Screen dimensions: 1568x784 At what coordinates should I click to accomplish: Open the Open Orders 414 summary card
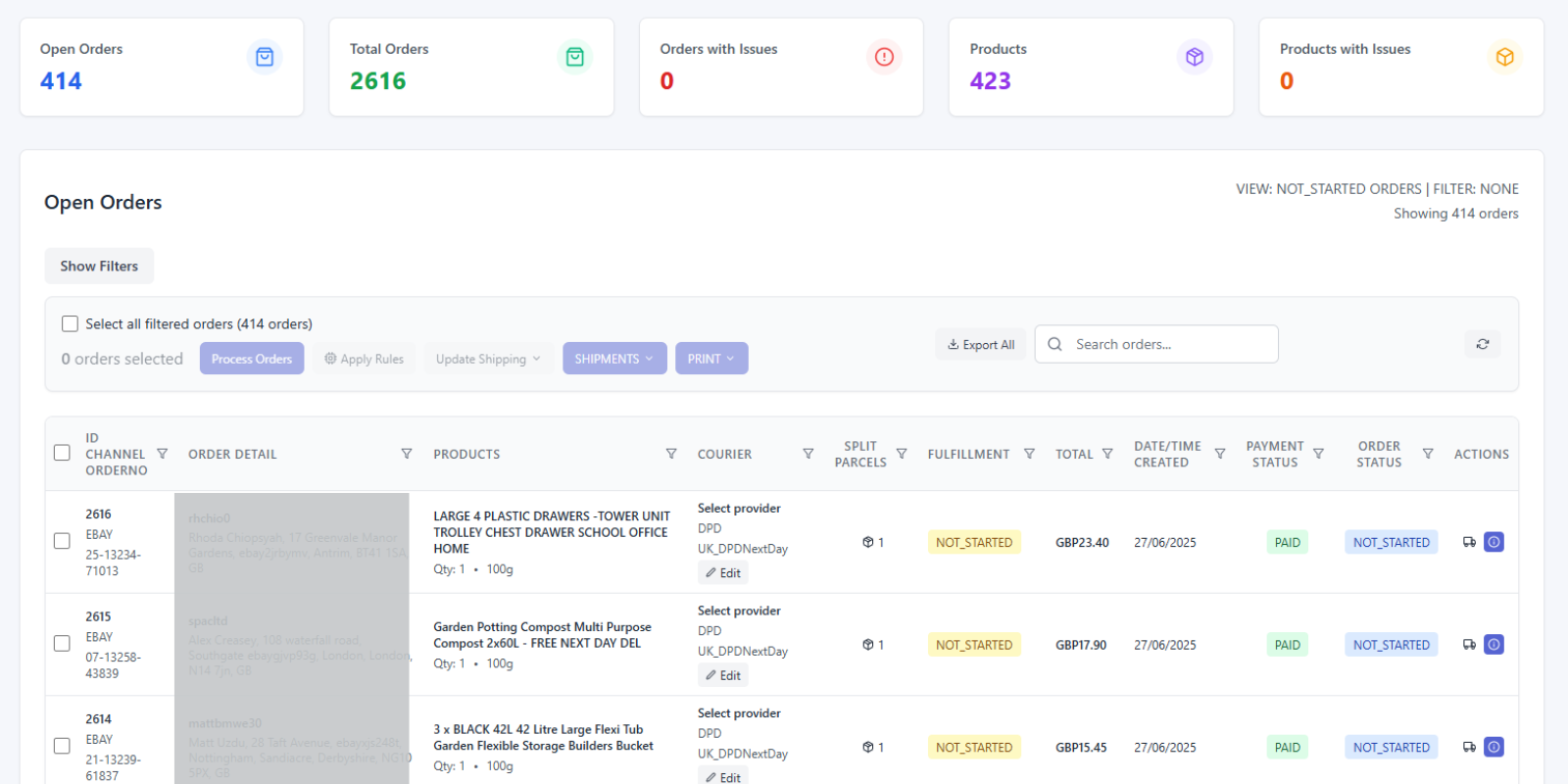pos(162,67)
